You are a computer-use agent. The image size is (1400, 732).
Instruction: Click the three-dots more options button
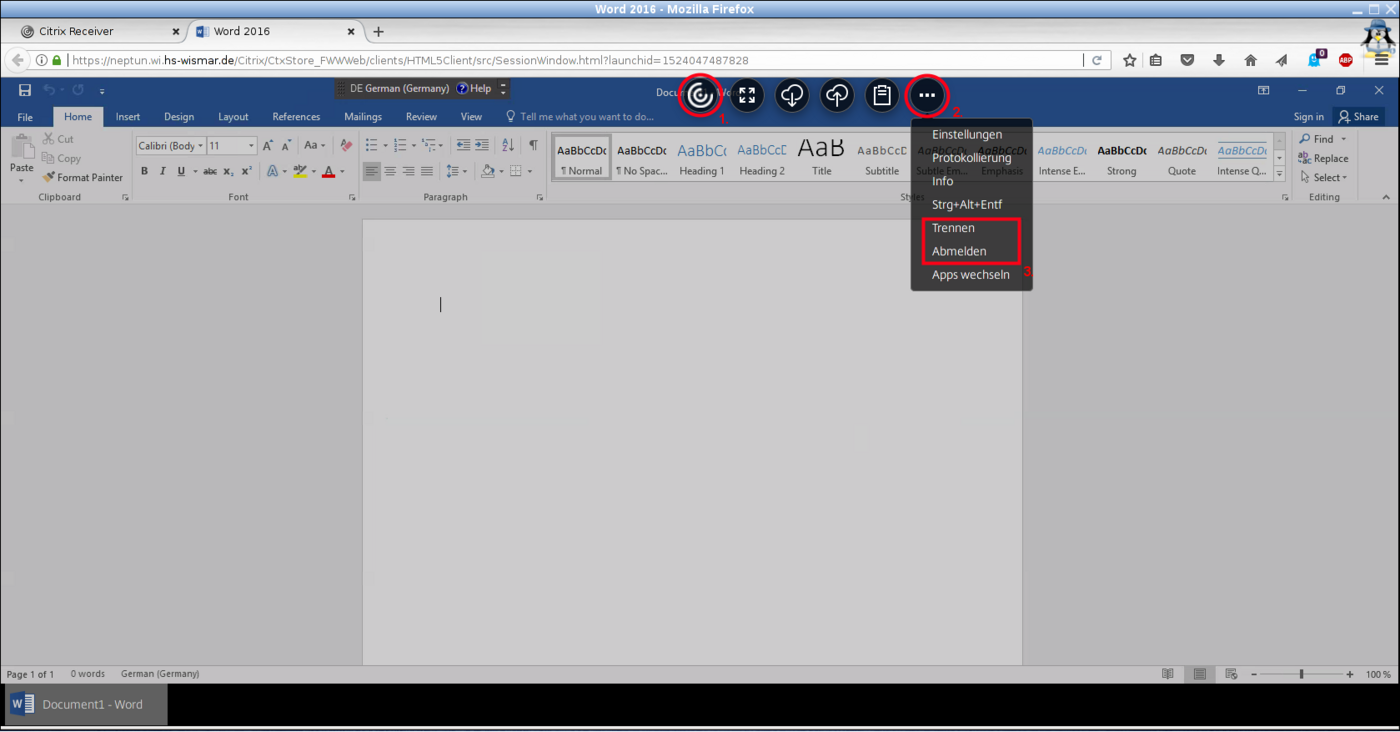[x=927, y=95]
